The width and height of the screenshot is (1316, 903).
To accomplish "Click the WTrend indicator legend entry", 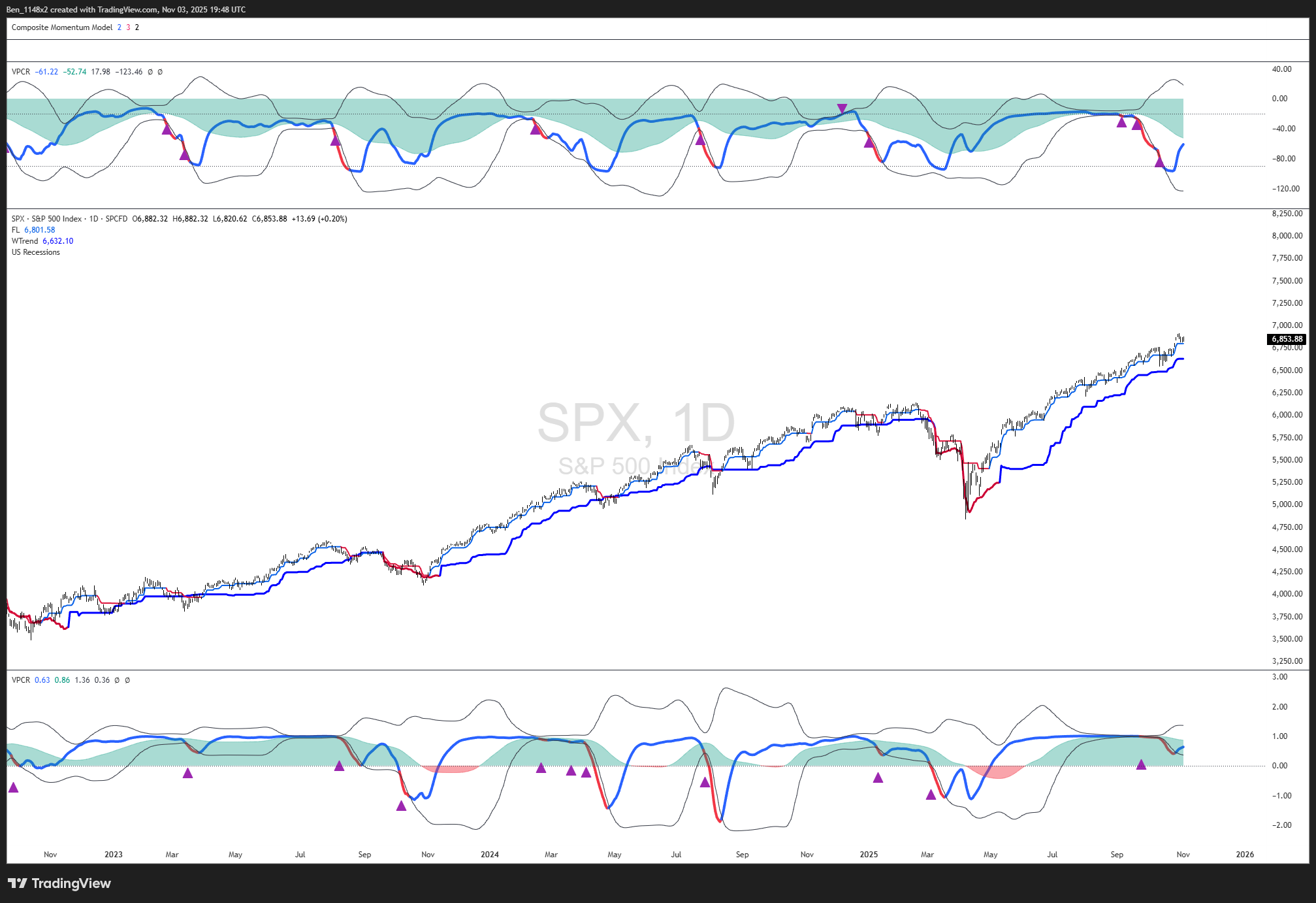I will pyautogui.click(x=25, y=241).
